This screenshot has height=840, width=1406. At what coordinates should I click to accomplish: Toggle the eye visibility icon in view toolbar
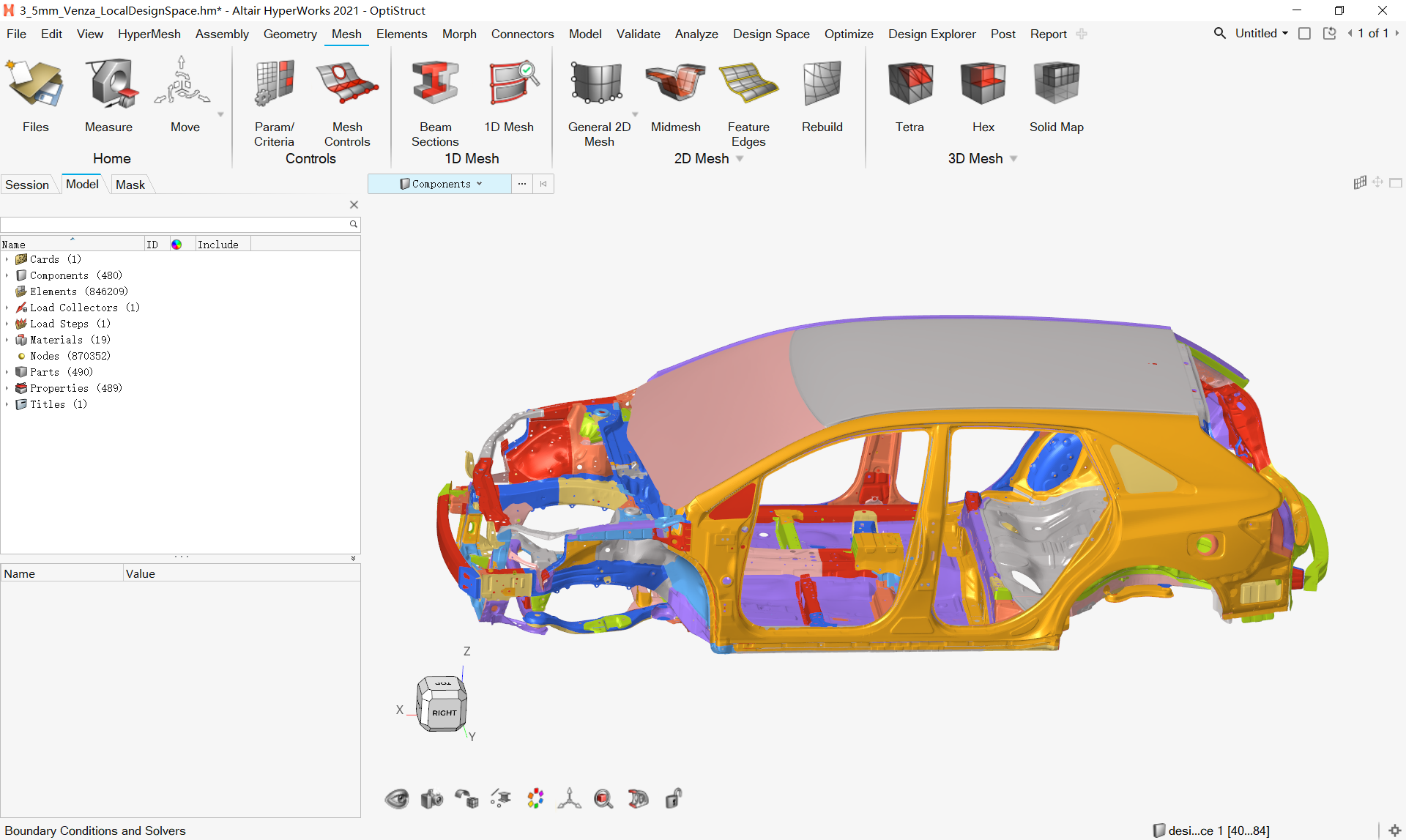(397, 799)
